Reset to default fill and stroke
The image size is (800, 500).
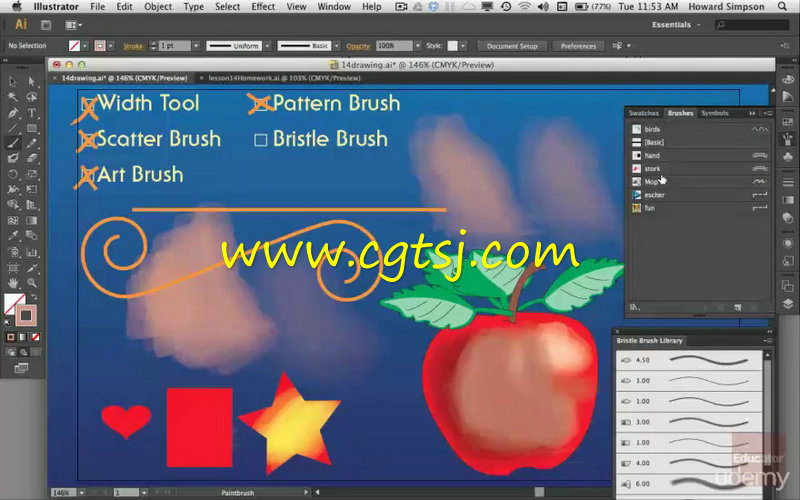(x=7, y=322)
